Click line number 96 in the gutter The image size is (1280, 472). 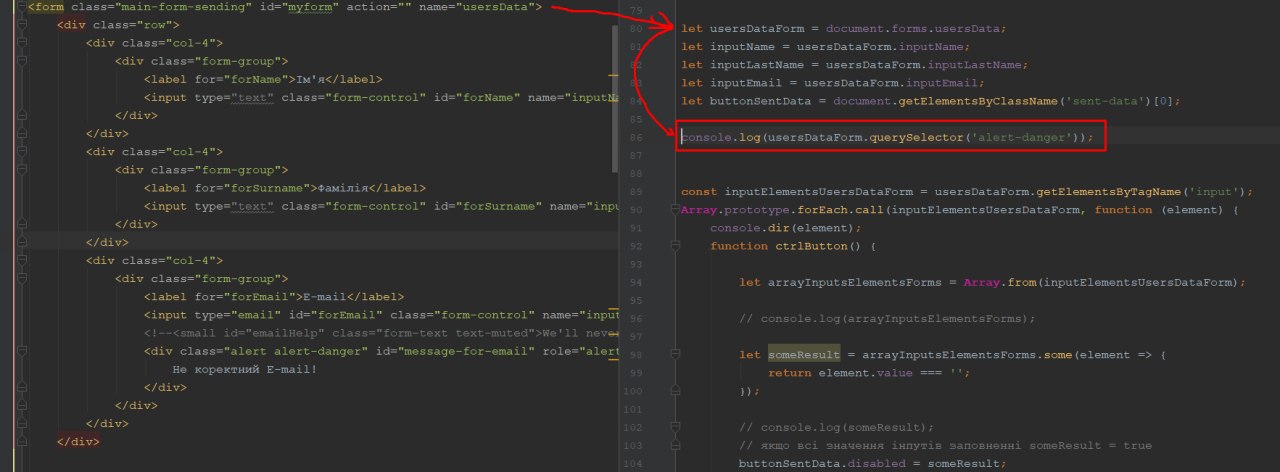[x=636, y=318]
